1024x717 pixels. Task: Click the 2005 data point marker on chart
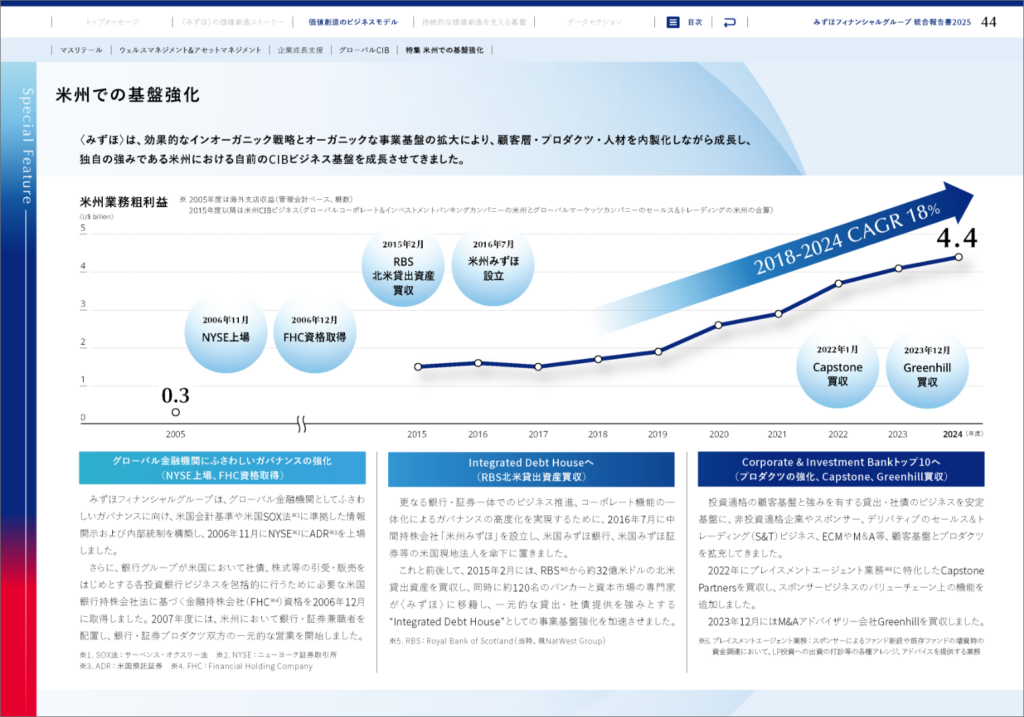(x=176, y=412)
